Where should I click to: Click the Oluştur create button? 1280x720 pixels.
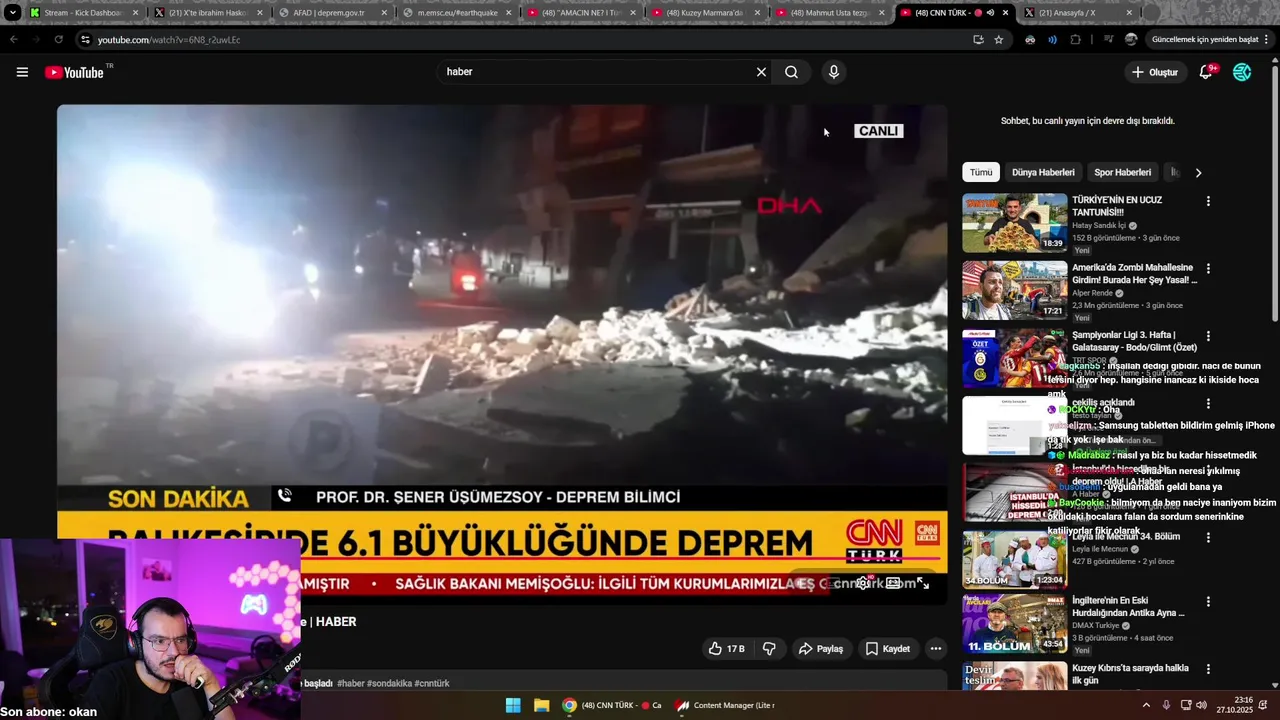(1155, 72)
